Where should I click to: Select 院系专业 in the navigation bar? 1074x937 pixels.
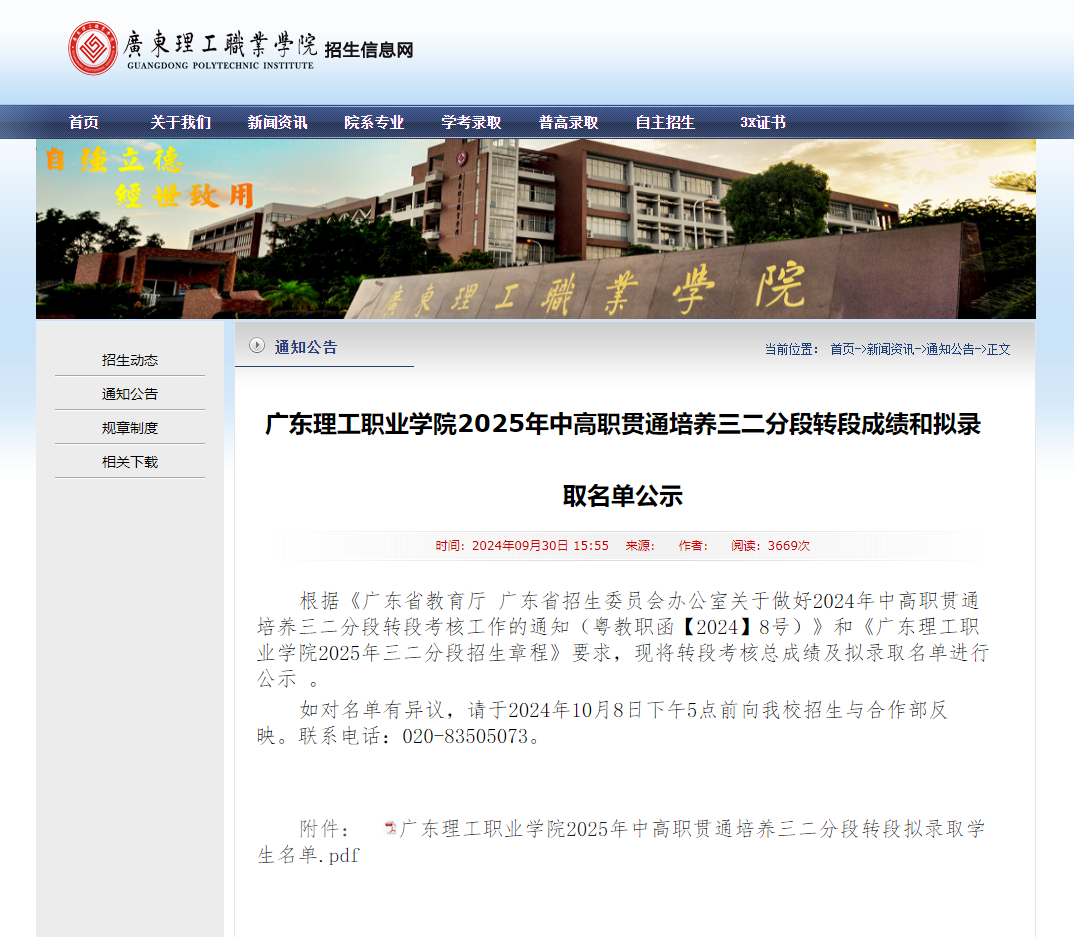[375, 122]
